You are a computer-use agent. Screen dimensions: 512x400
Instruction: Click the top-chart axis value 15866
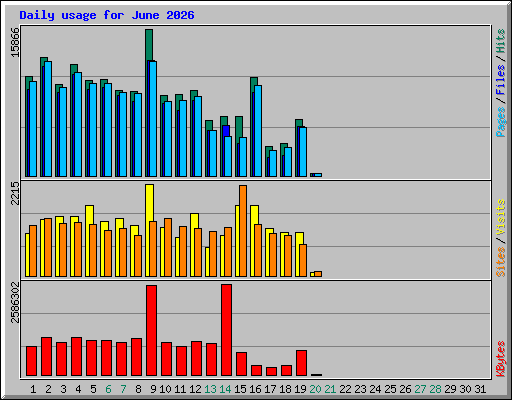click(15, 42)
